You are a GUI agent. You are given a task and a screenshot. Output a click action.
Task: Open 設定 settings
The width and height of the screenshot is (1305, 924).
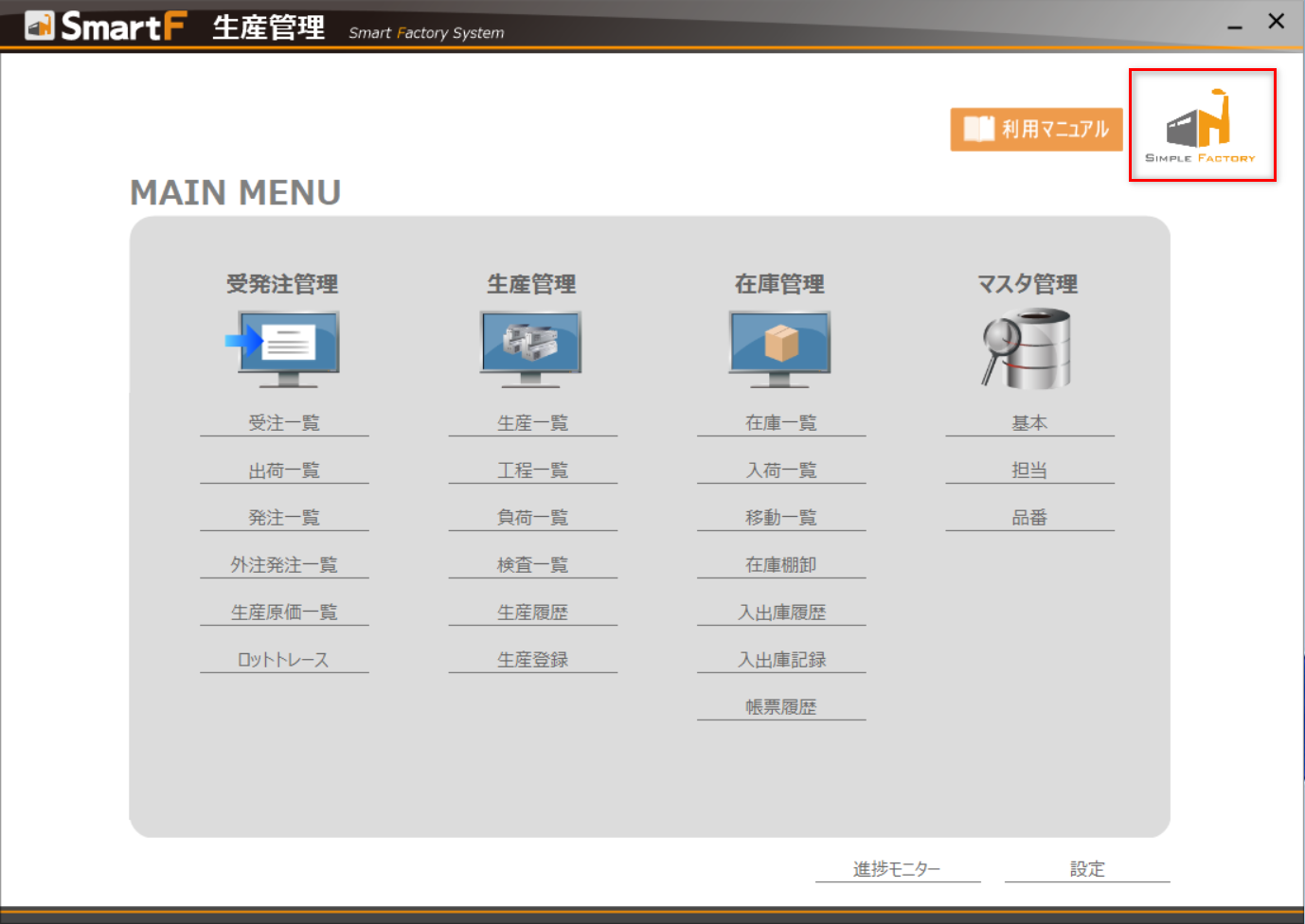click(x=1087, y=869)
